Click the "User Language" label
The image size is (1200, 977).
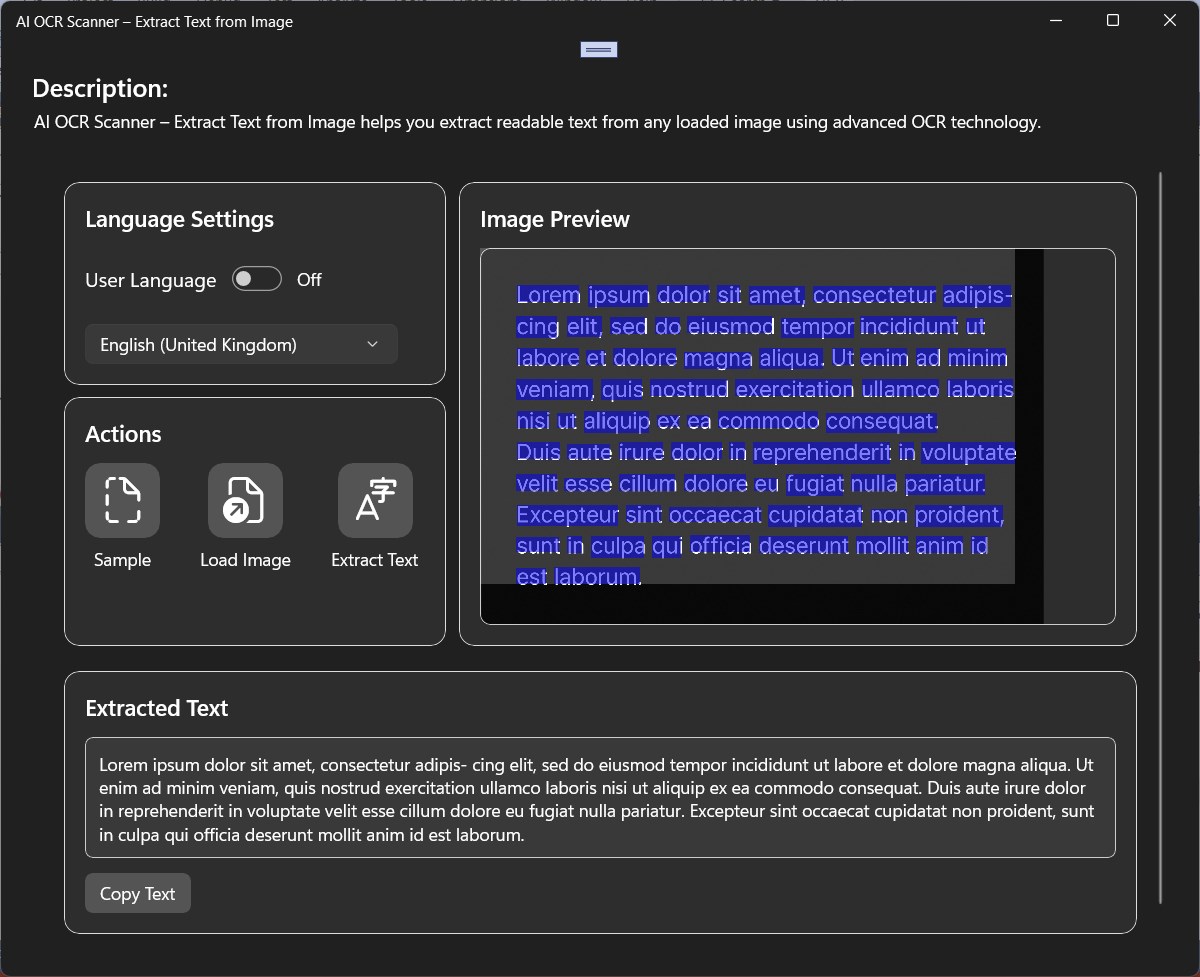150,281
